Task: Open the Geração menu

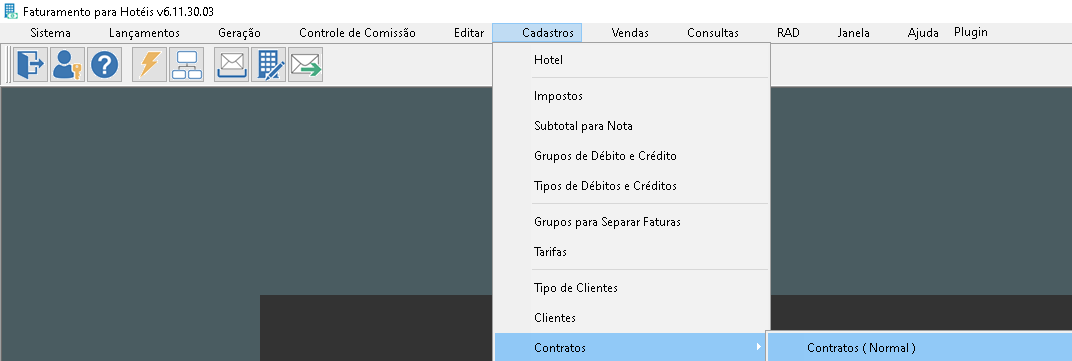Action: (239, 33)
